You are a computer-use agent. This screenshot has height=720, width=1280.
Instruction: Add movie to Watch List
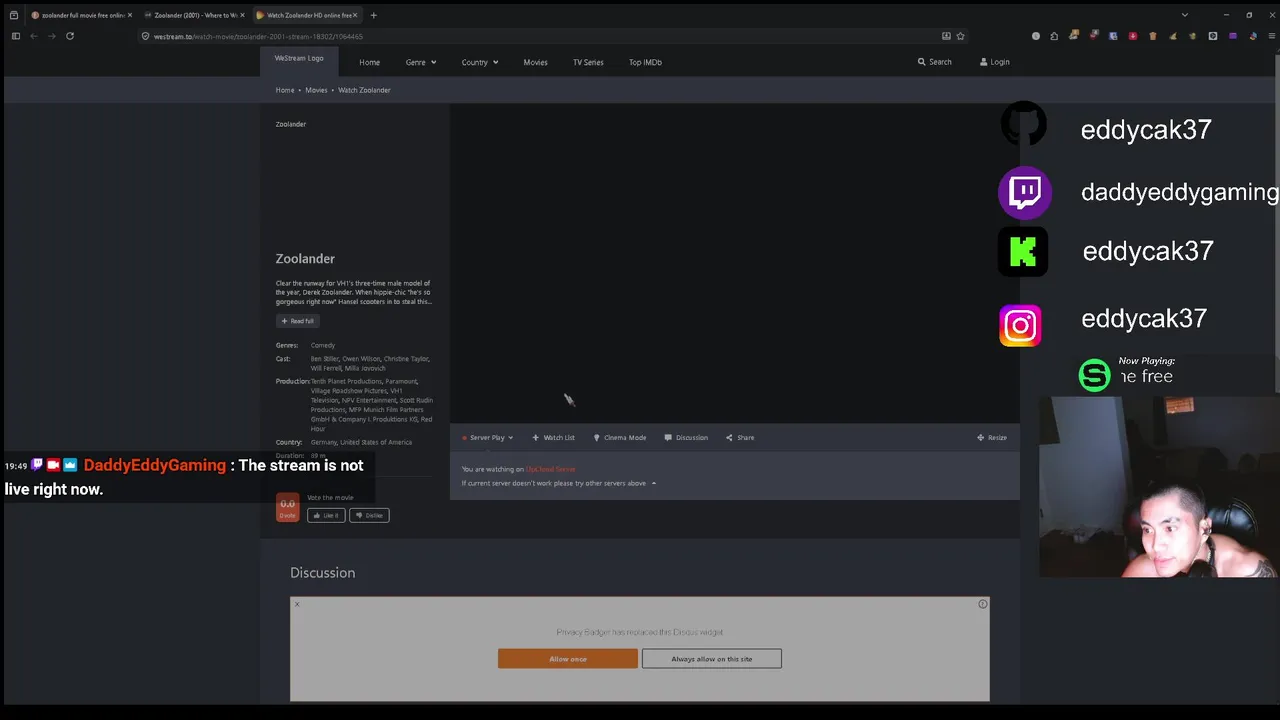coord(553,437)
